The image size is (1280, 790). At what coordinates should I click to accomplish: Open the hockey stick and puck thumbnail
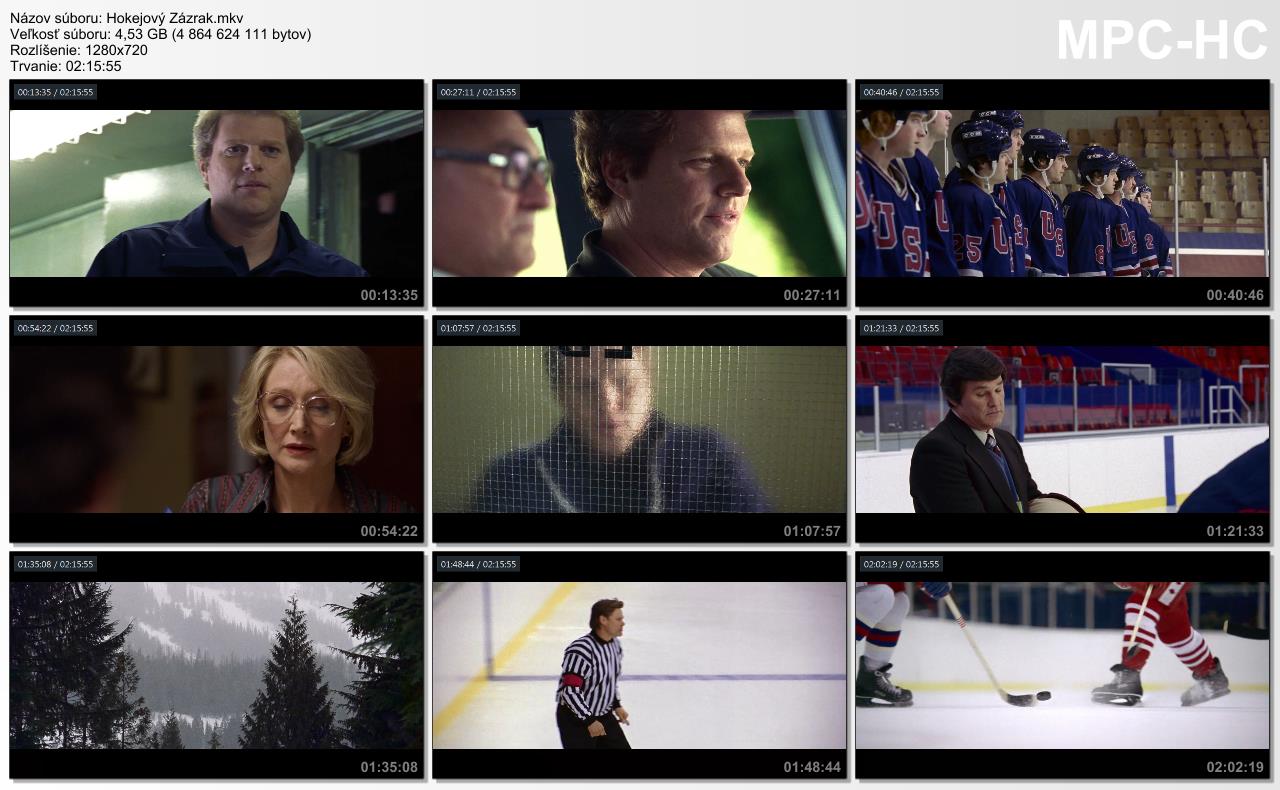pos(1062,665)
